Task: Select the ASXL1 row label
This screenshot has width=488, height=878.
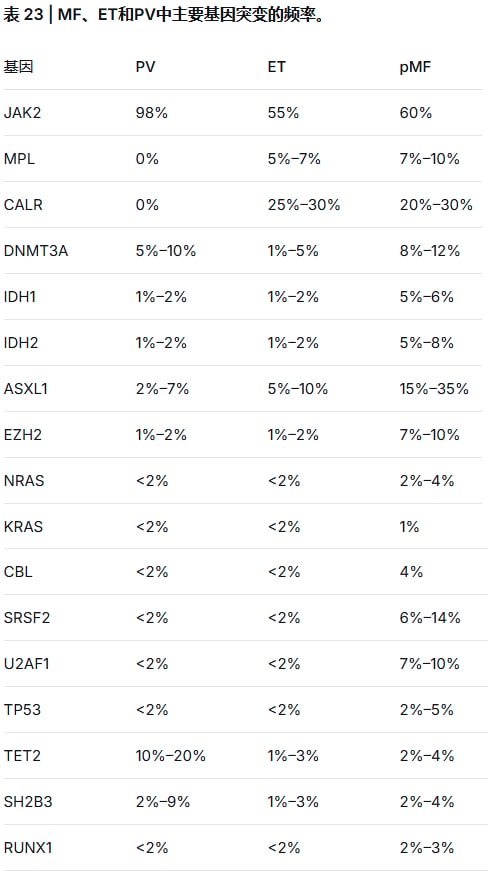Action: [26, 388]
